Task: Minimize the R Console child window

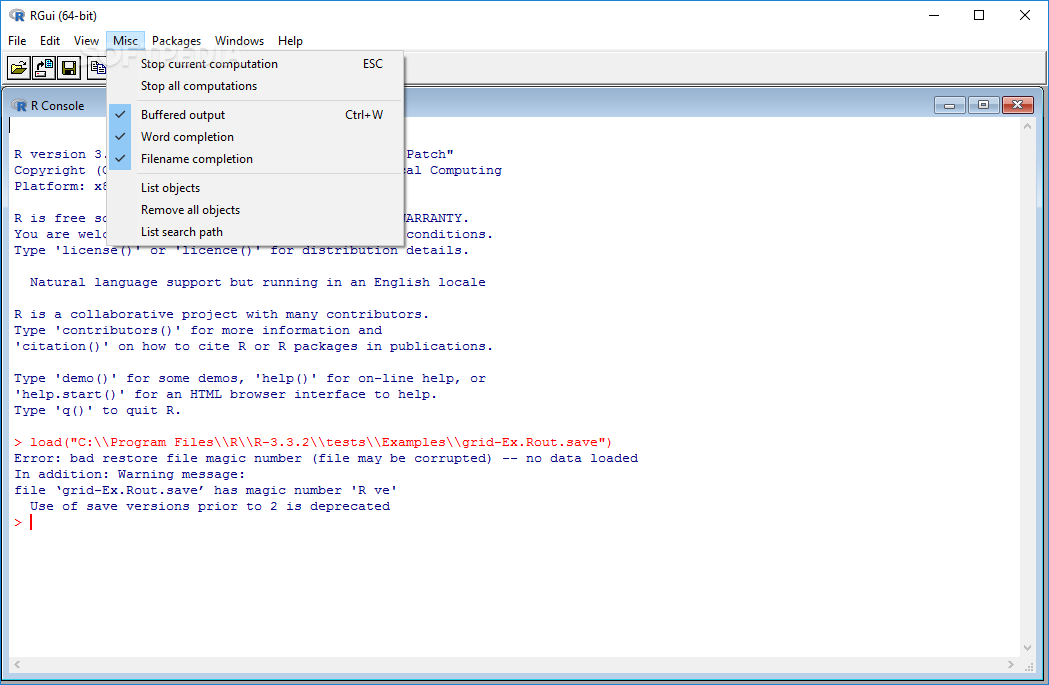Action: click(949, 105)
